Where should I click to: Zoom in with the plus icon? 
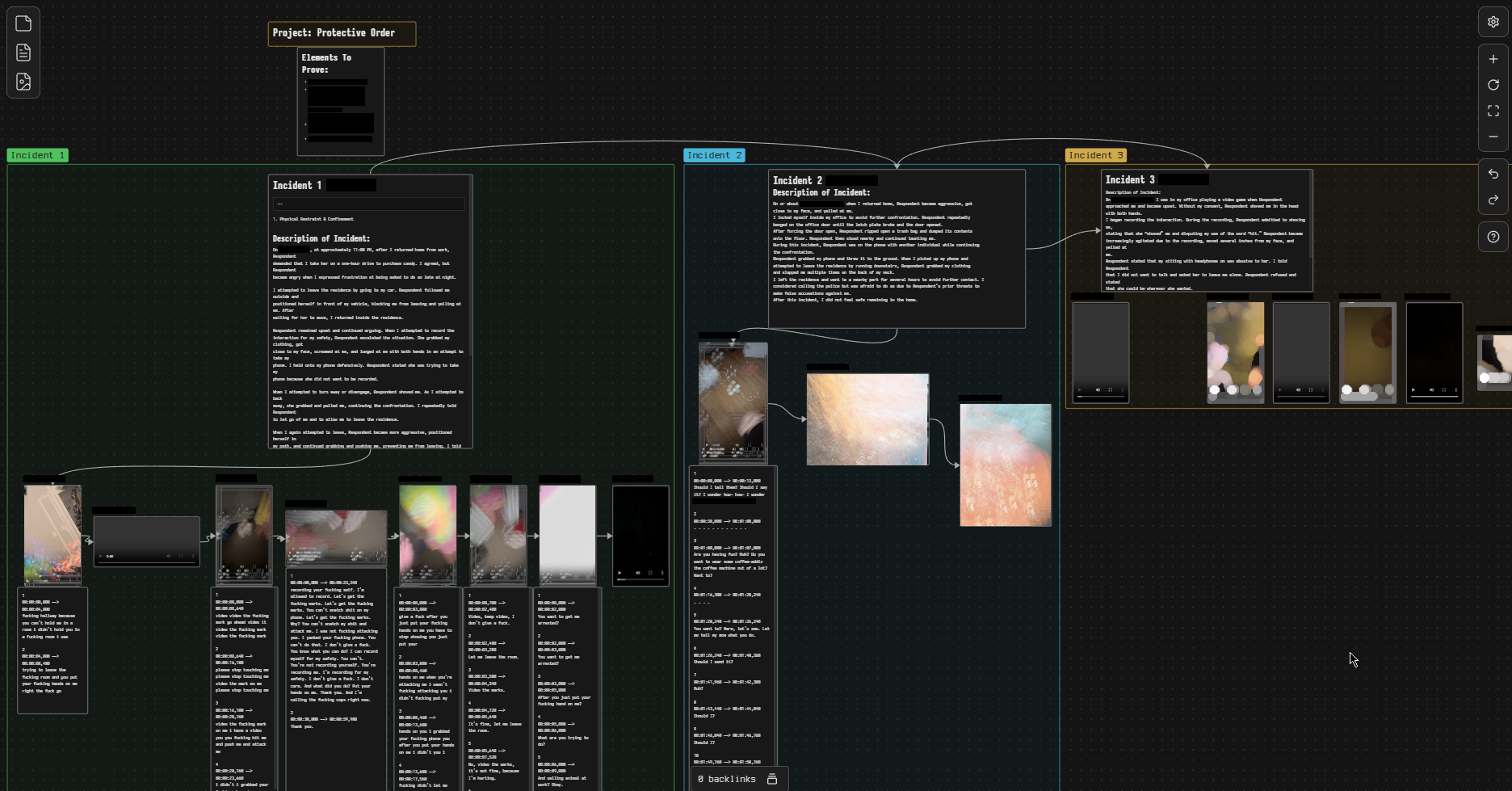[x=1493, y=59]
